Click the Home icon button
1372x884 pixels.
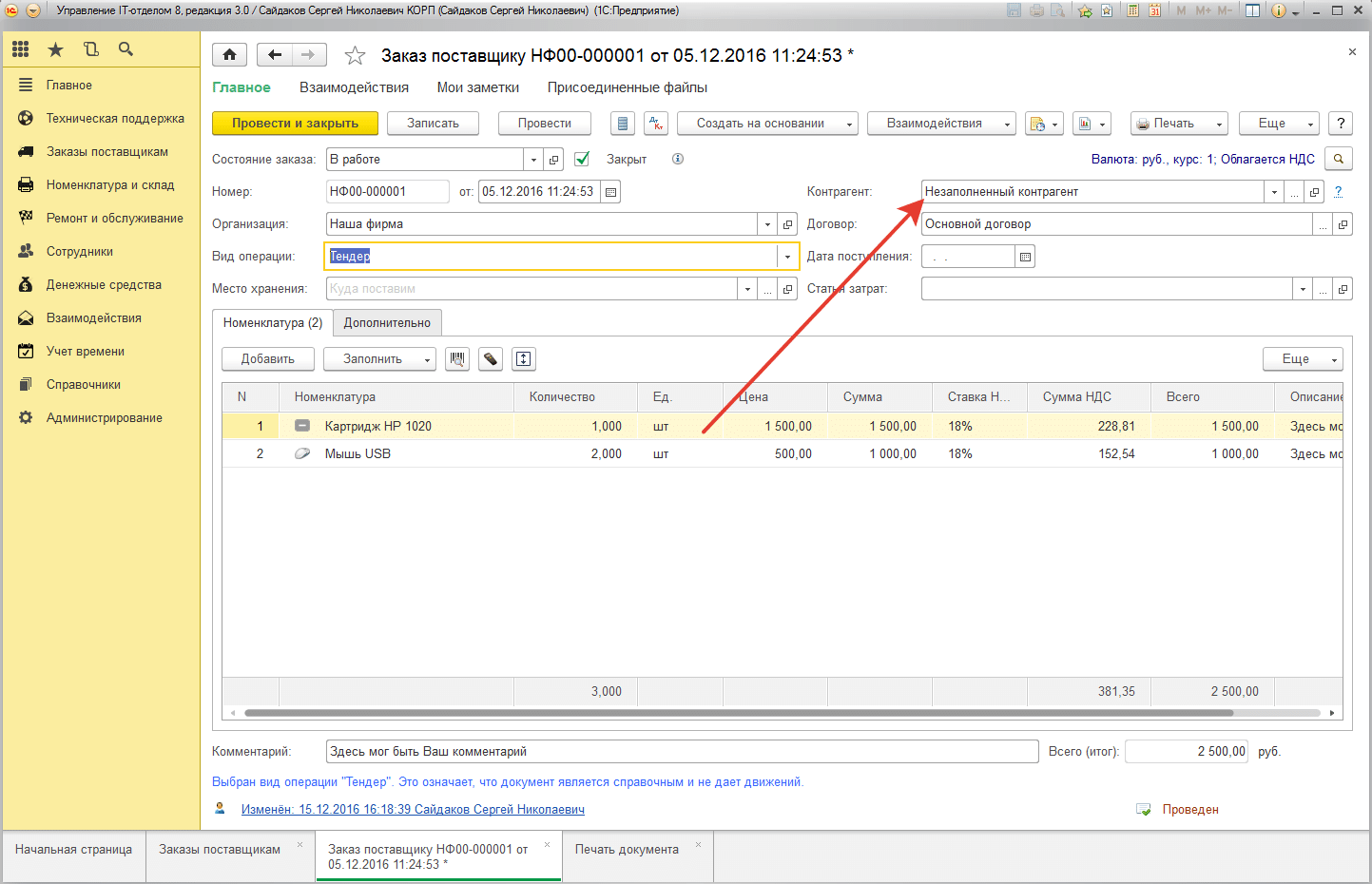(229, 55)
